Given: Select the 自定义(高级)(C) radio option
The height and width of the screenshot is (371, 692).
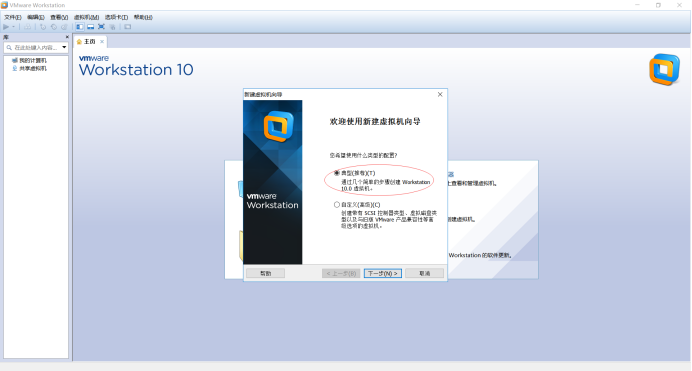Looking at the screenshot, I should 337,205.
